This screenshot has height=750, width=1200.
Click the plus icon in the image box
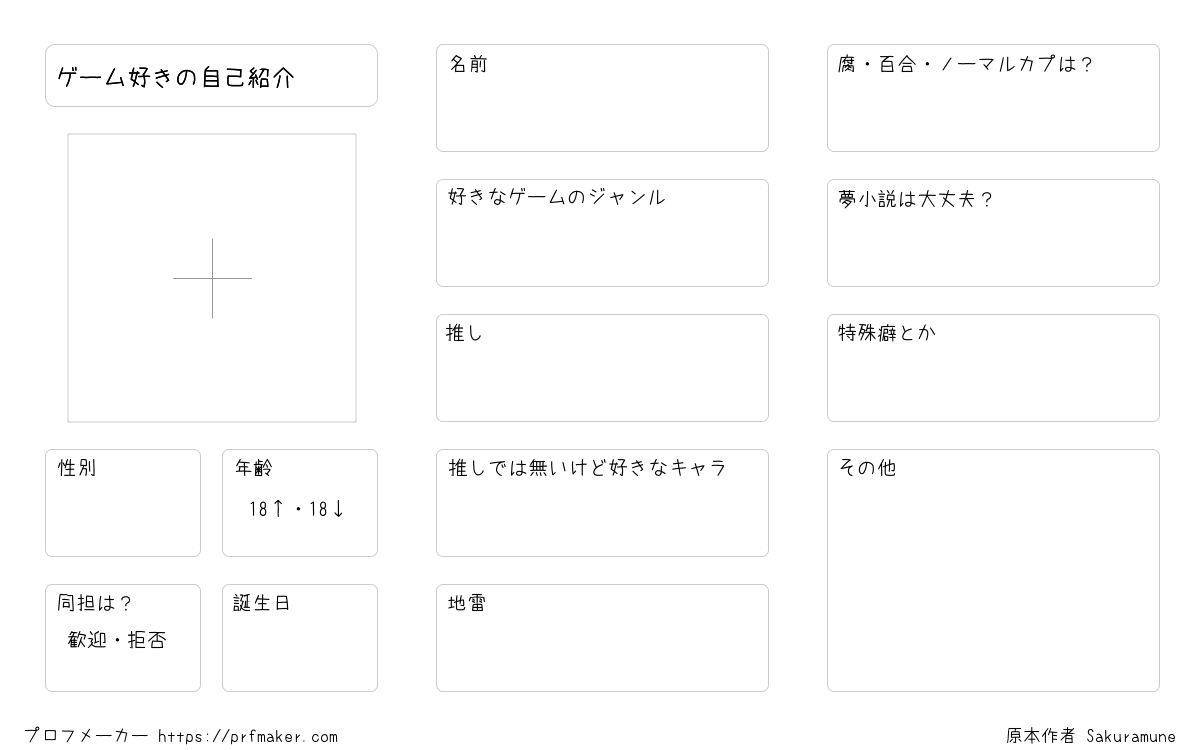pyautogui.click(x=212, y=278)
